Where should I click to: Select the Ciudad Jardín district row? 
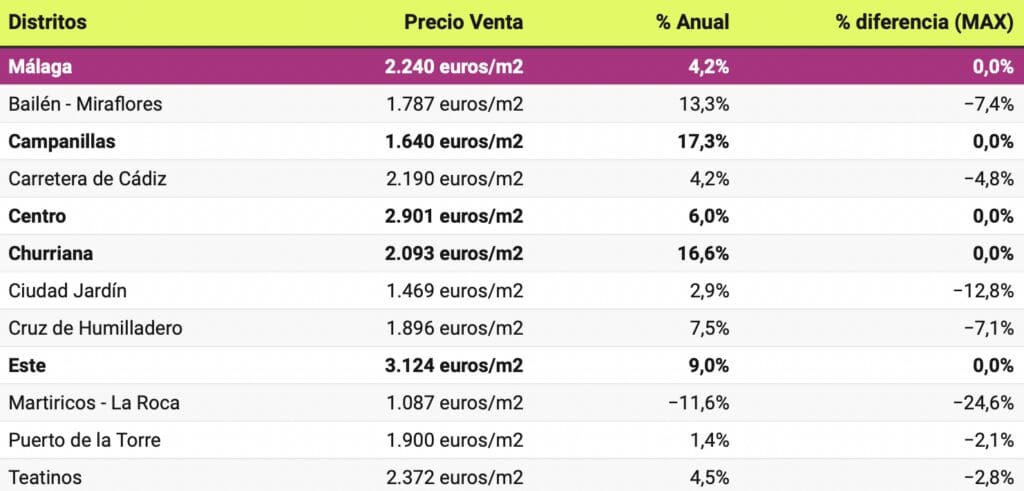point(67,291)
